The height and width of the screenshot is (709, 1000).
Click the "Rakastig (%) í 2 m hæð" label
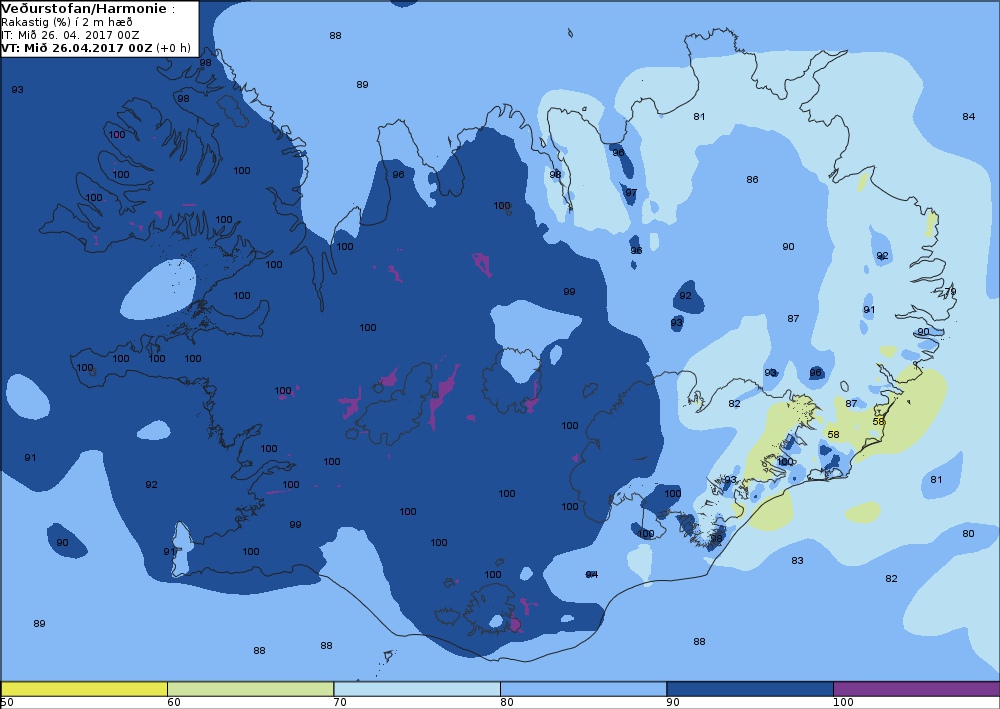pos(66,22)
